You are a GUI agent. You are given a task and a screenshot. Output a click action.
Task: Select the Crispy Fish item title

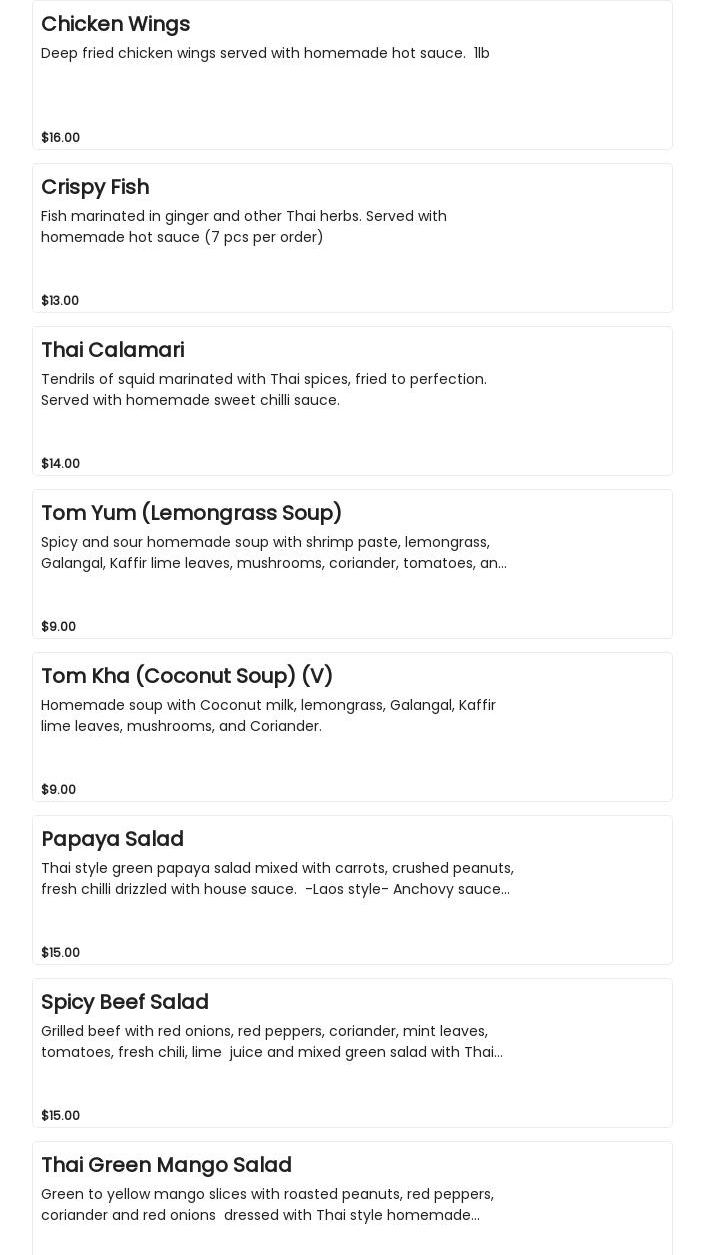click(95, 187)
